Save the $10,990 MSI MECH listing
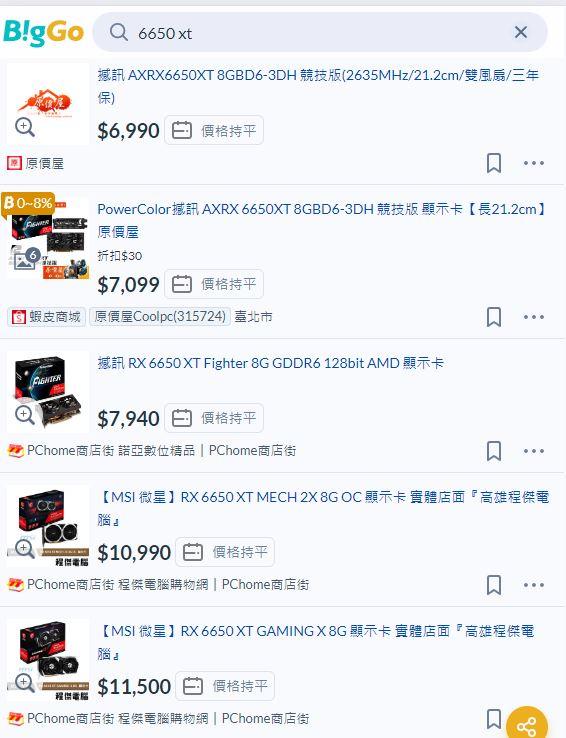566x738 pixels. 494,585
